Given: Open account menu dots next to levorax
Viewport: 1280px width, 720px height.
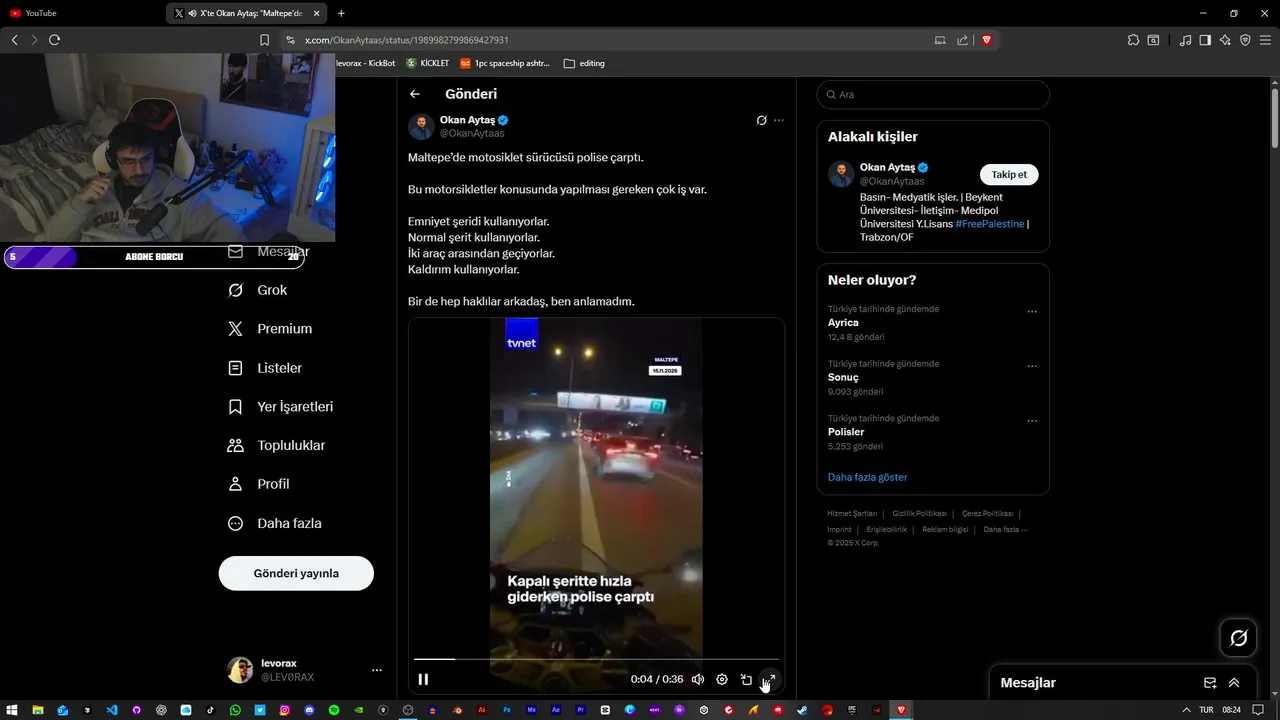Looking at the screenshot, I should click(377, 670).
